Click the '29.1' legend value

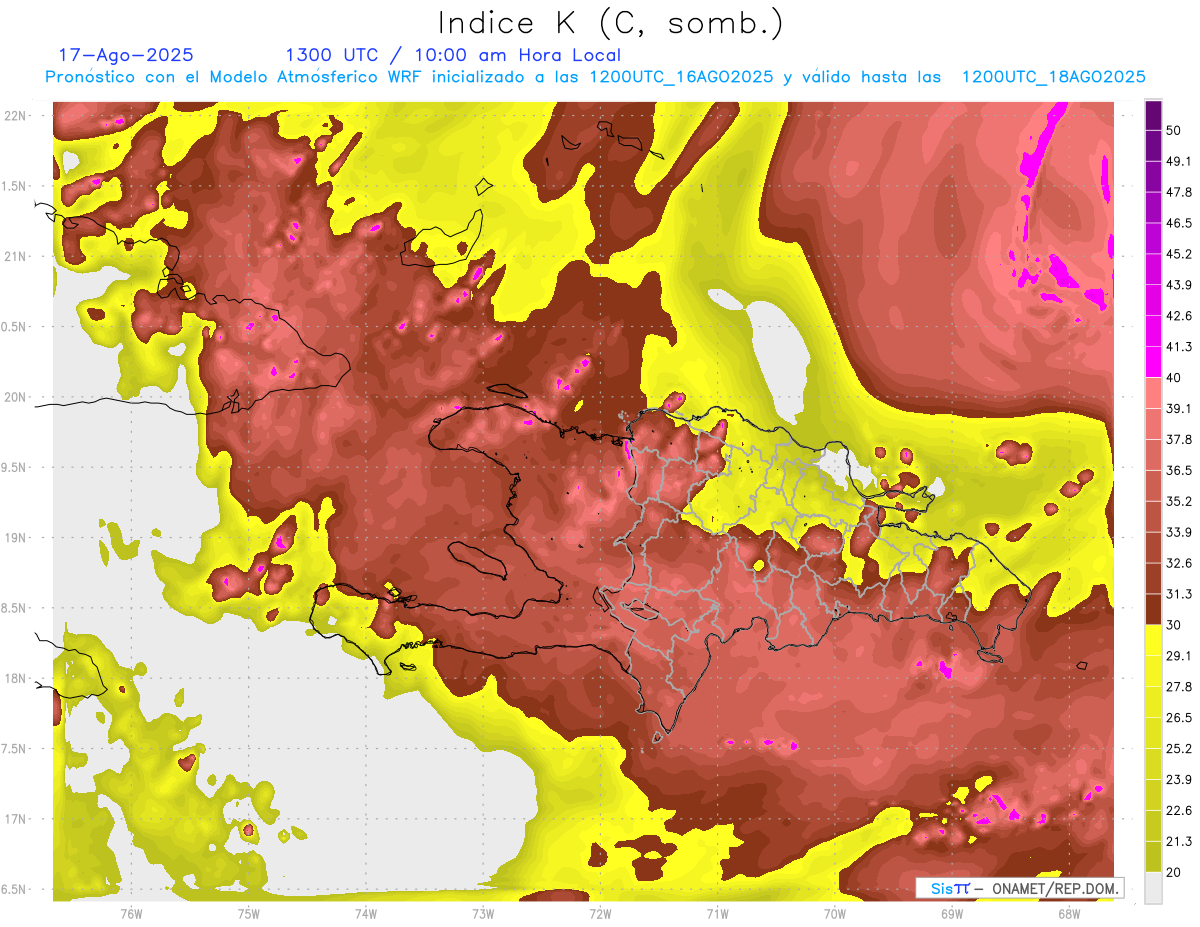(x=1179, y=656)
